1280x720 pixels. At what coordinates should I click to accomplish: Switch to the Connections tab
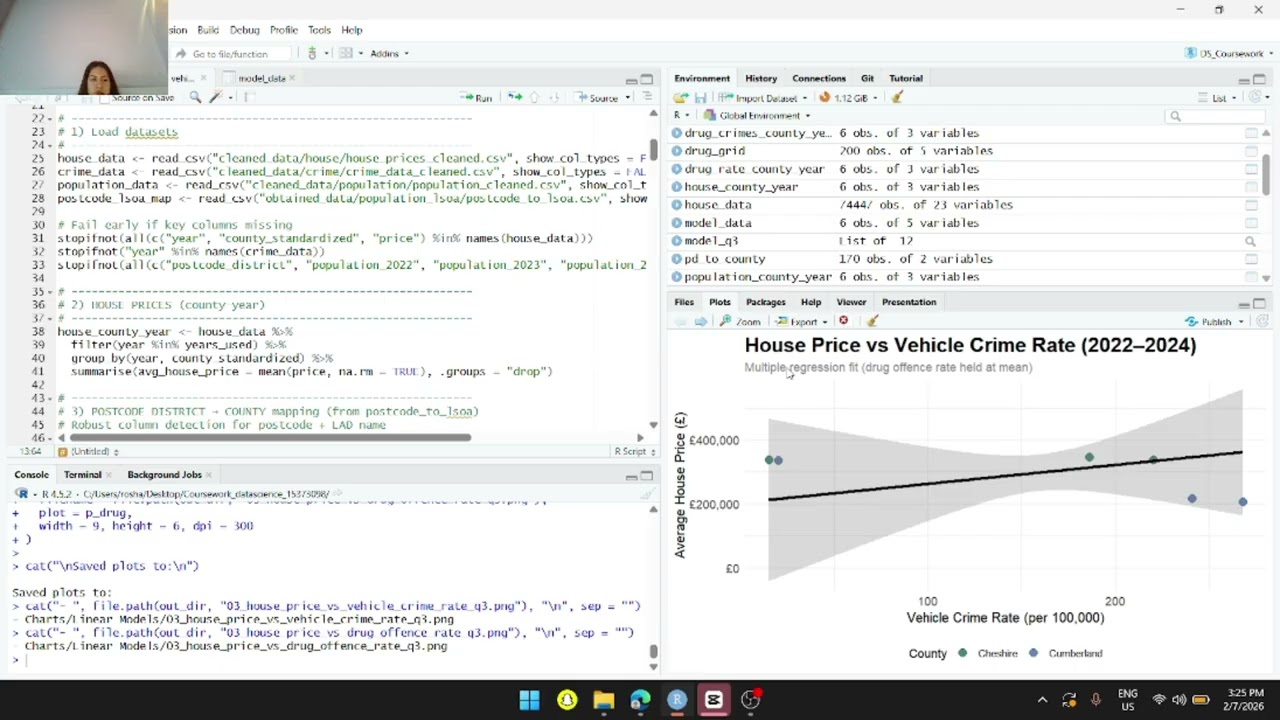[818, 78]
